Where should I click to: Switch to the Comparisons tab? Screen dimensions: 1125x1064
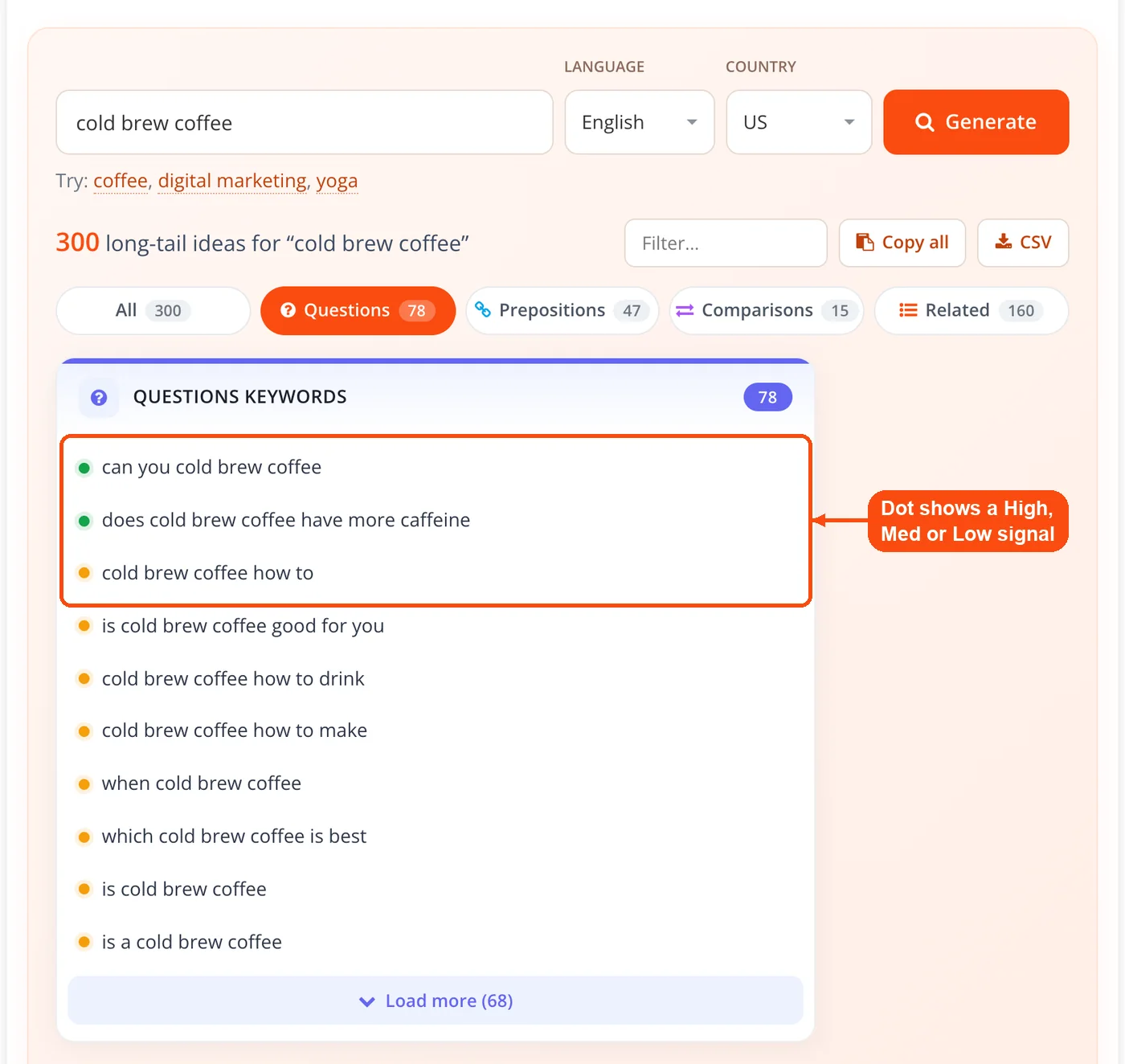[x=767, y=310]
